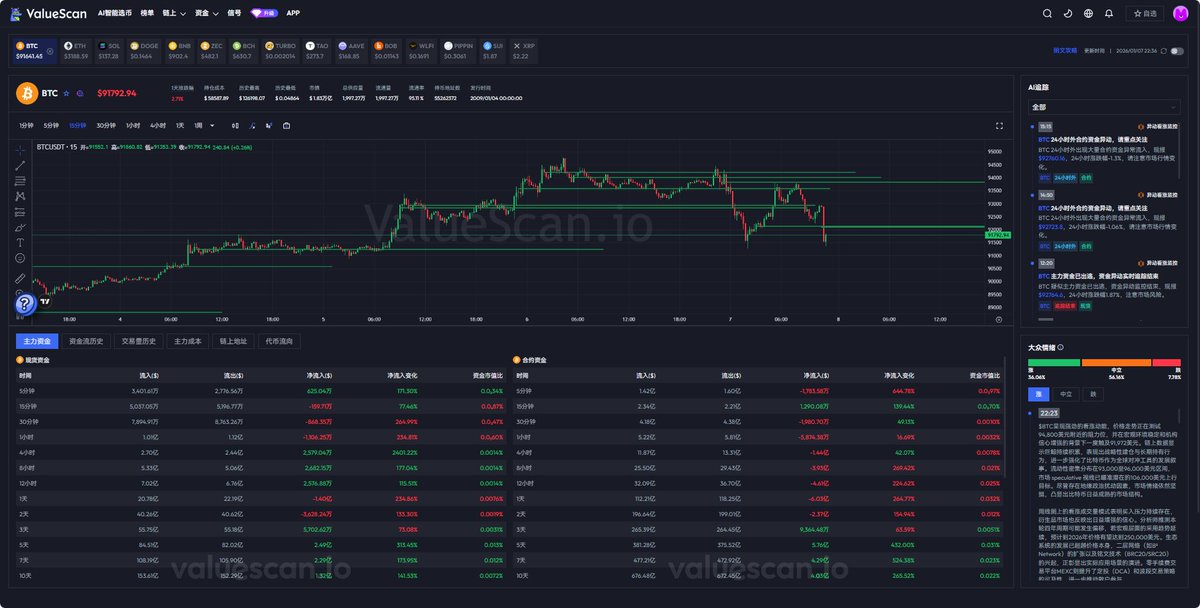Expand the 链上 menu
1200x608 pixels.
[175, 13]
